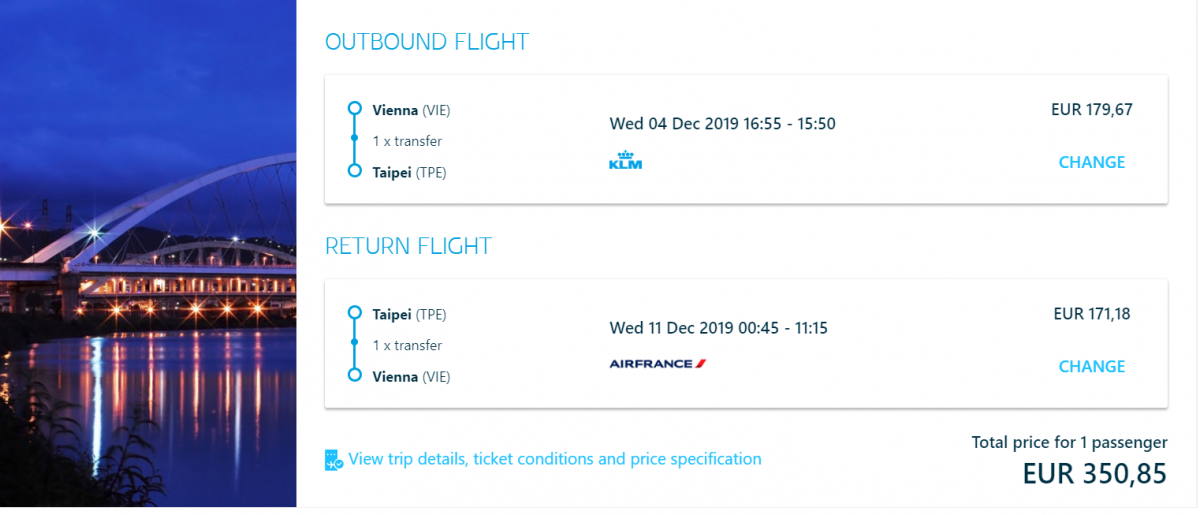This screenshot has width=1200, height=515.
Task: Click the outbound Vienna departure circle marker
Action: click(354, 109)
